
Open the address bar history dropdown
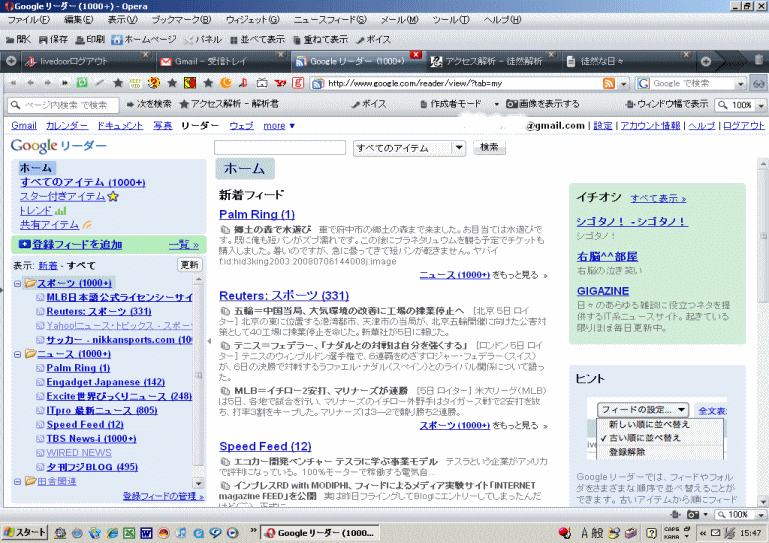(x=623, y=84)
